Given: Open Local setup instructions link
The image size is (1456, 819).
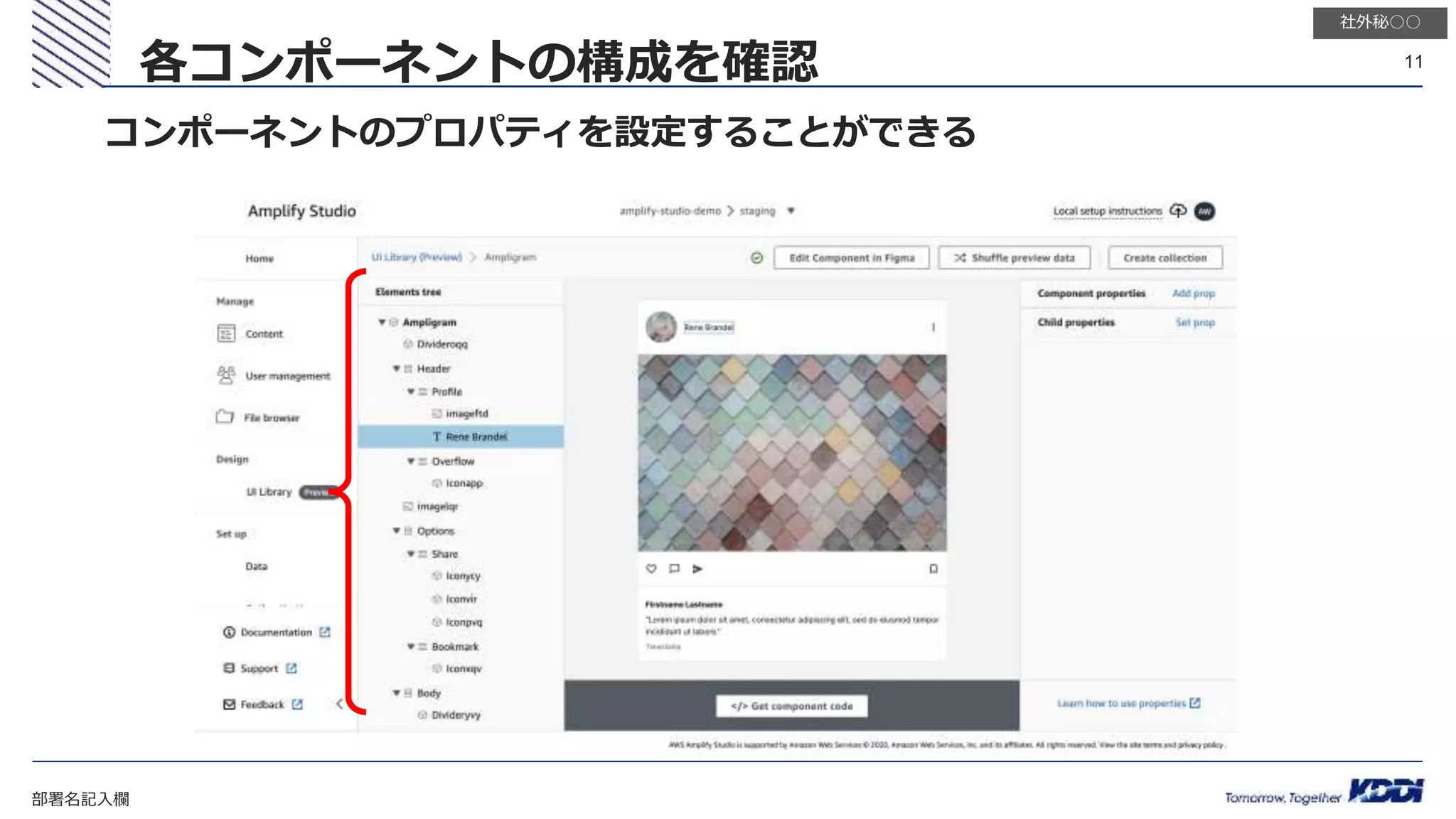Looking at the screenshot, I should 1108,211.
